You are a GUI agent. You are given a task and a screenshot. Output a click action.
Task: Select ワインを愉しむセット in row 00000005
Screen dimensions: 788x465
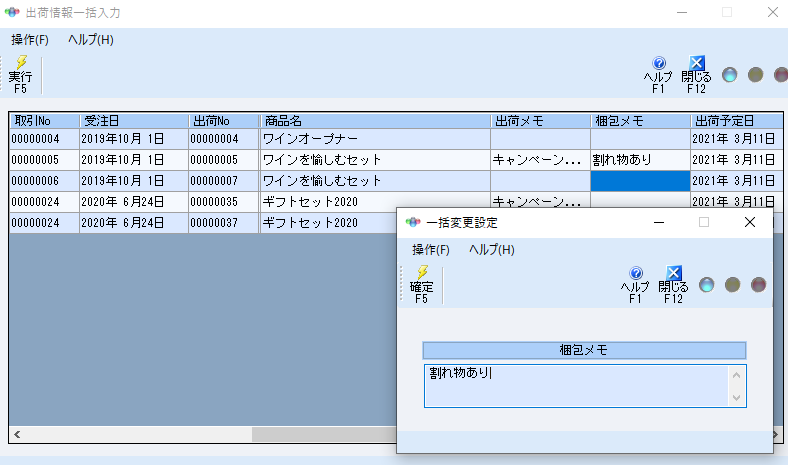click(375, 160)
